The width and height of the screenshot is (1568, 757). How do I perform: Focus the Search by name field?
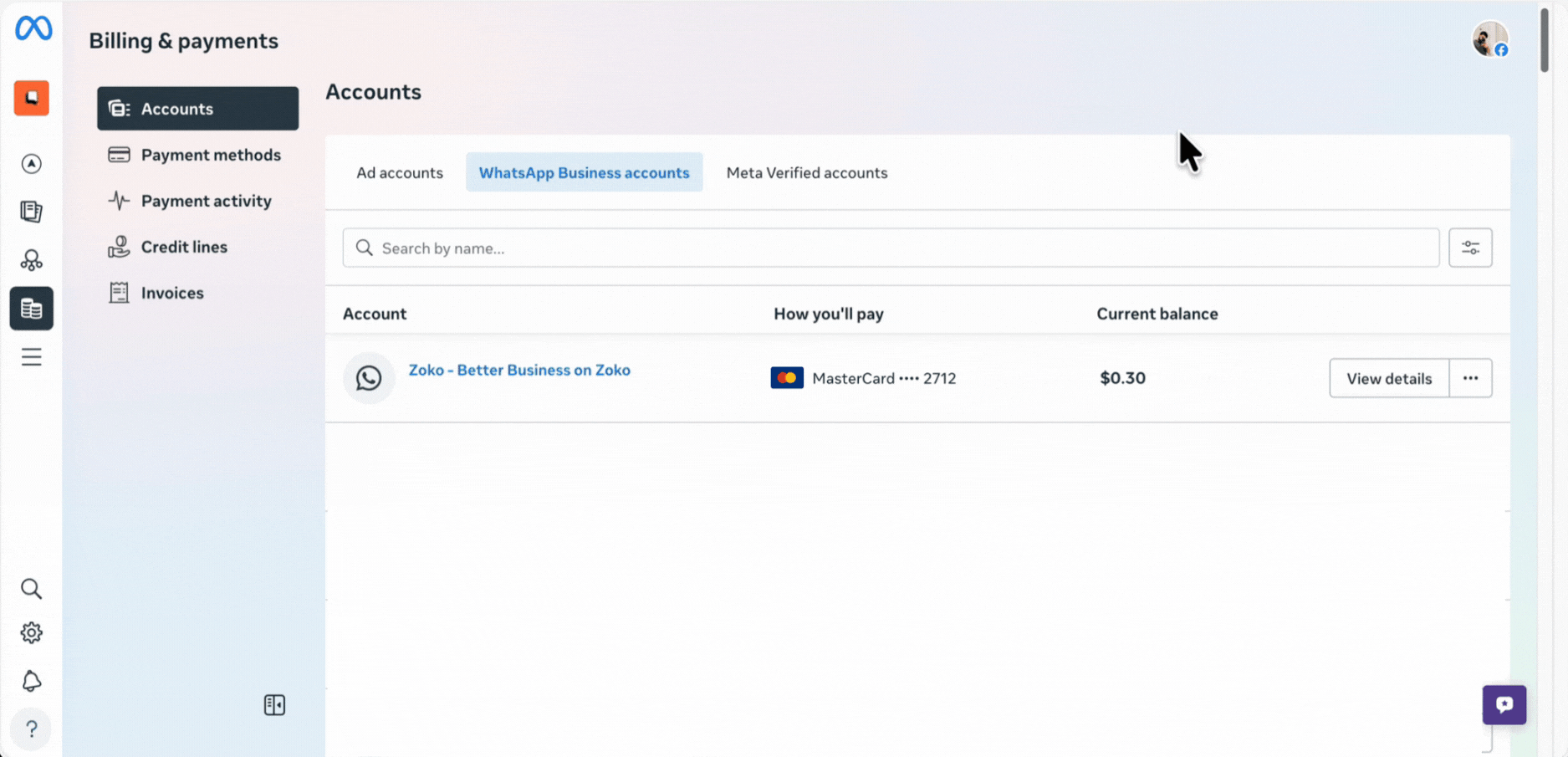click(891, 248)
